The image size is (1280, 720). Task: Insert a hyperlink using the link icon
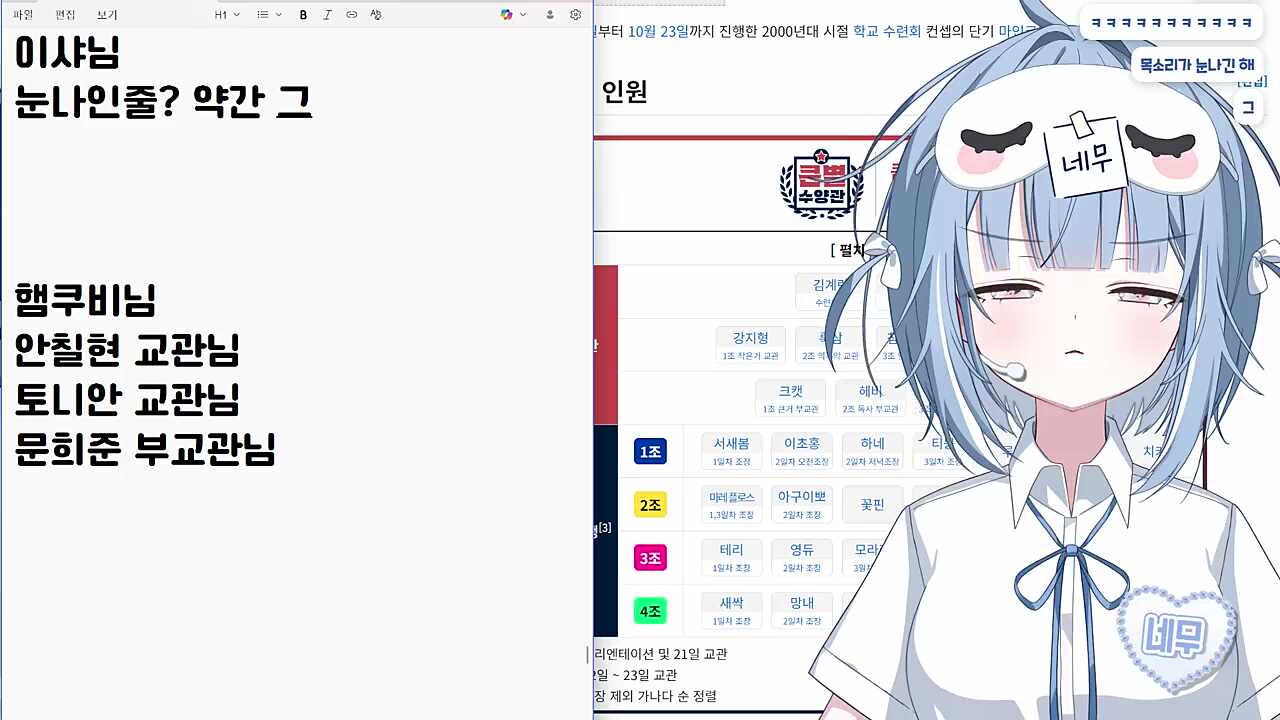[349, 14]
